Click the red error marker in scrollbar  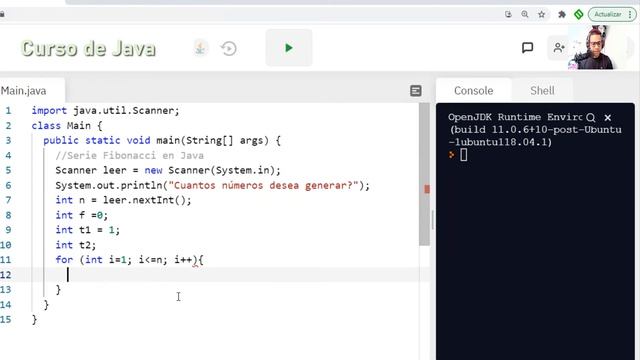[x=427, y=189]
